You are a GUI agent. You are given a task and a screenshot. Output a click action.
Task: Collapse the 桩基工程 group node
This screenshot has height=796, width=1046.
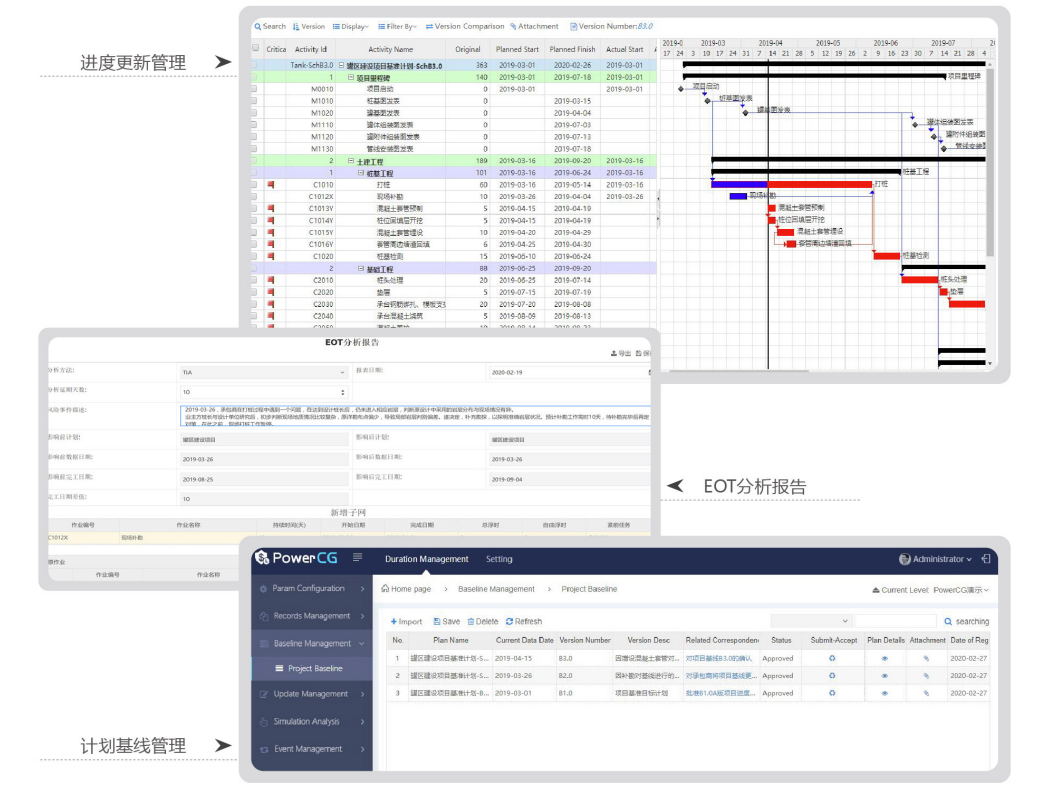click(361, 173)
